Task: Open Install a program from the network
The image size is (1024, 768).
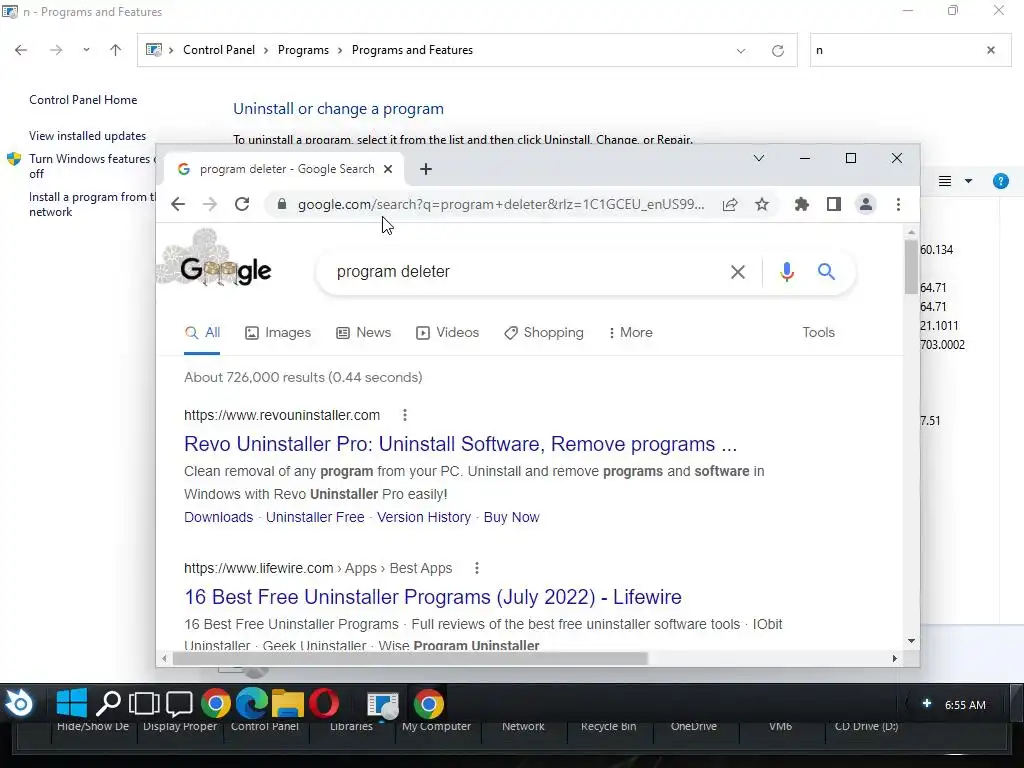Action: pos(91,204)
